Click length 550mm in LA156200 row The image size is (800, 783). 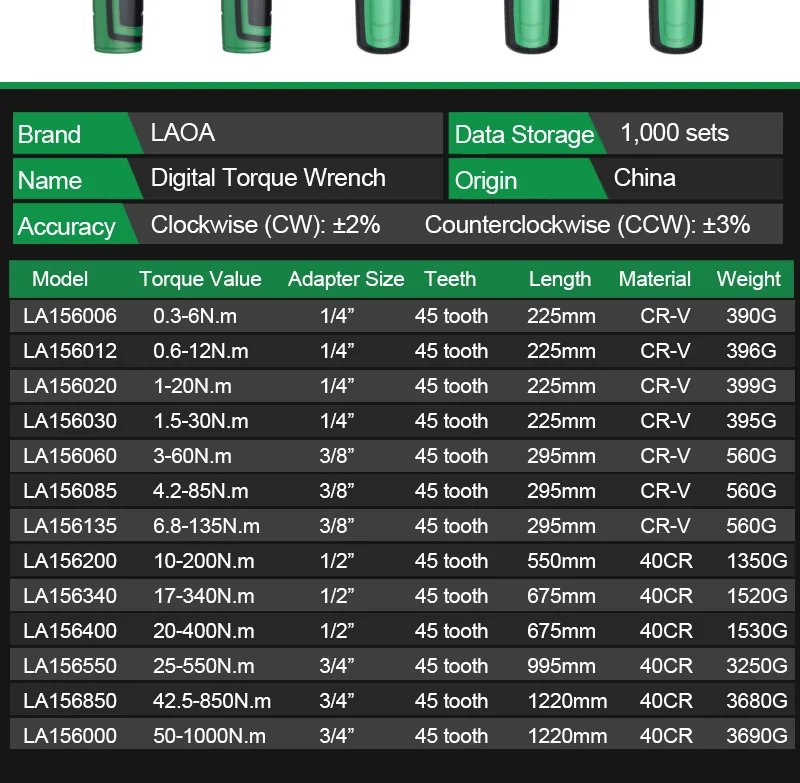click(x=561, y=561)
